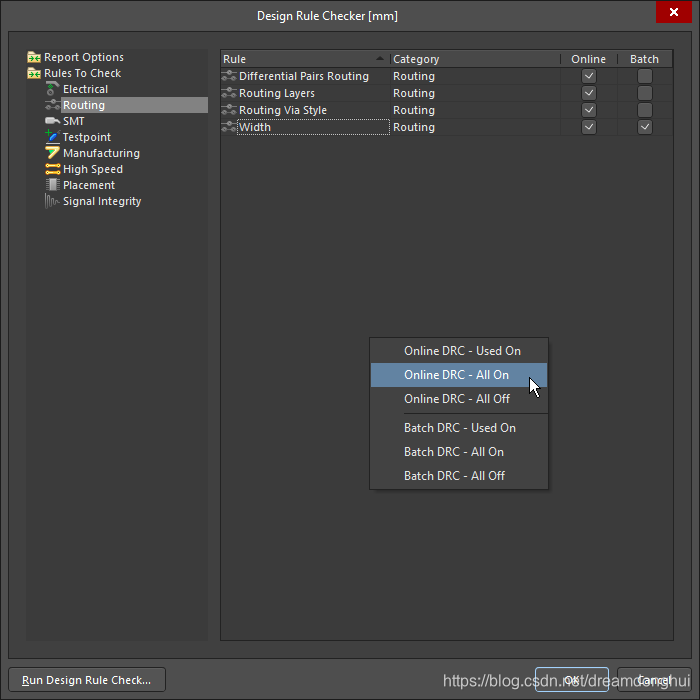Screen dimensions: 700x700
Task: Choose Batch DRC - Used On
Action: click(459, 428)
